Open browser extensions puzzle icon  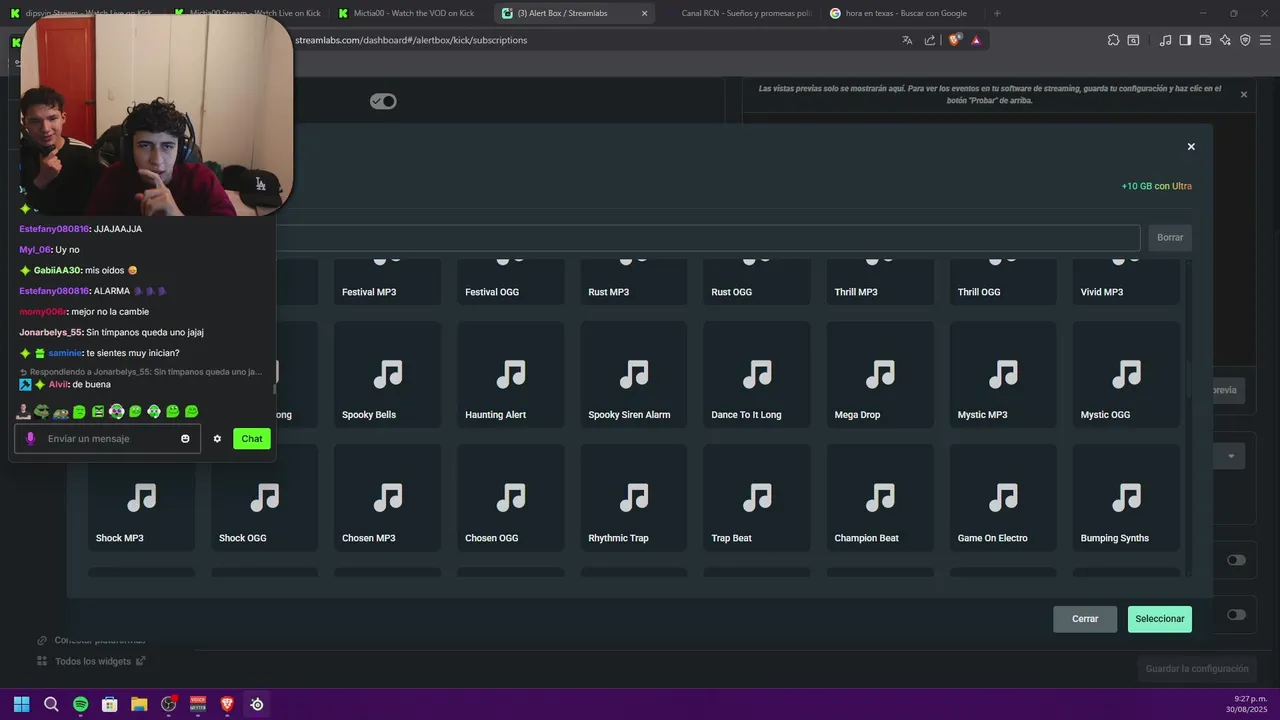[x=1113, y=40]
